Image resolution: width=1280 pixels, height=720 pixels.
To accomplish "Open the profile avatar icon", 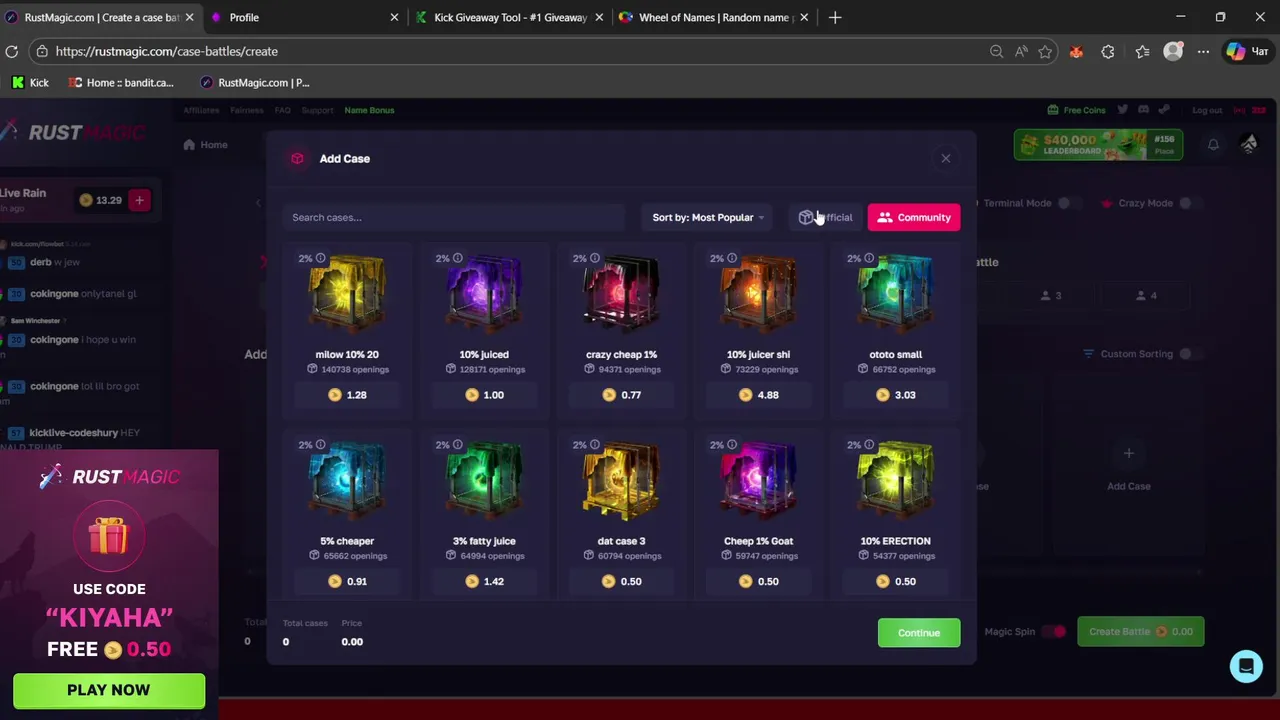I will click(1249, 145).
